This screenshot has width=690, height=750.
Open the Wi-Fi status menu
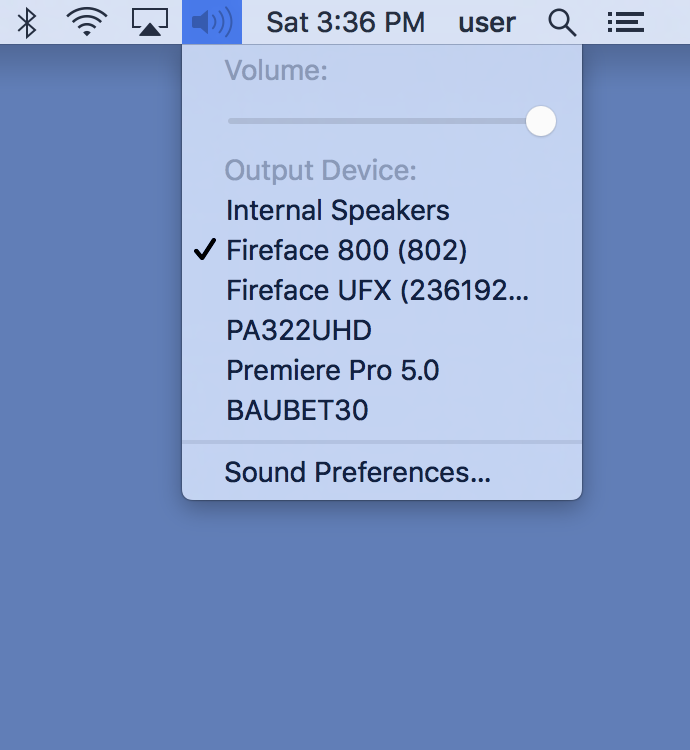(x=87, y=22)
